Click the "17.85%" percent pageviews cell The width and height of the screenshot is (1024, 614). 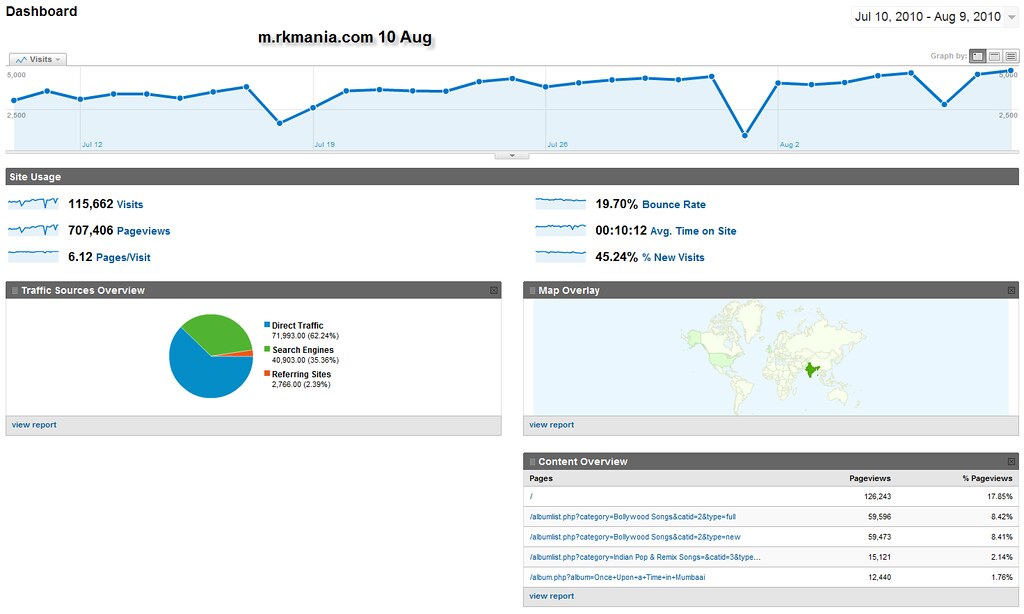coord(1000,496)
